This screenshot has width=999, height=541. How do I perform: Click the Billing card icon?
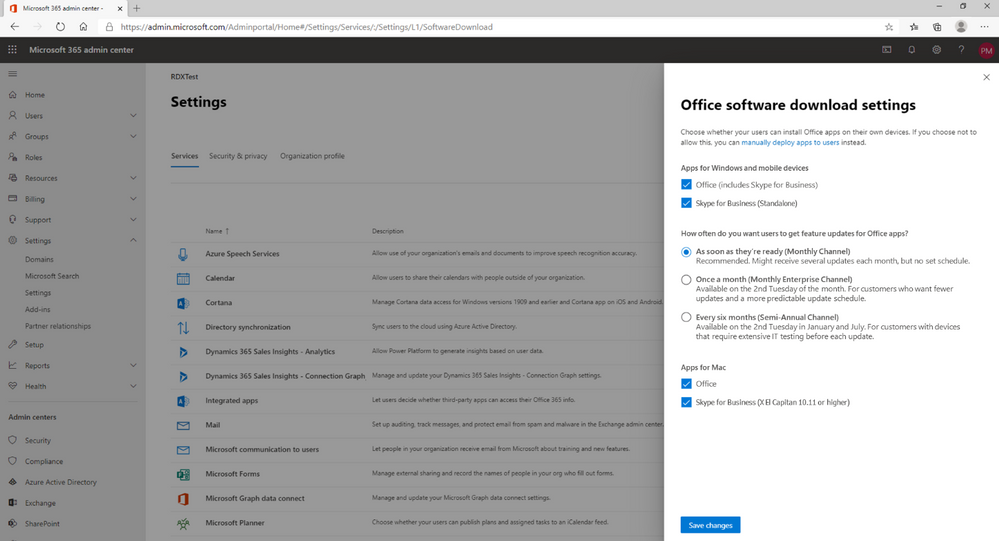13,199
